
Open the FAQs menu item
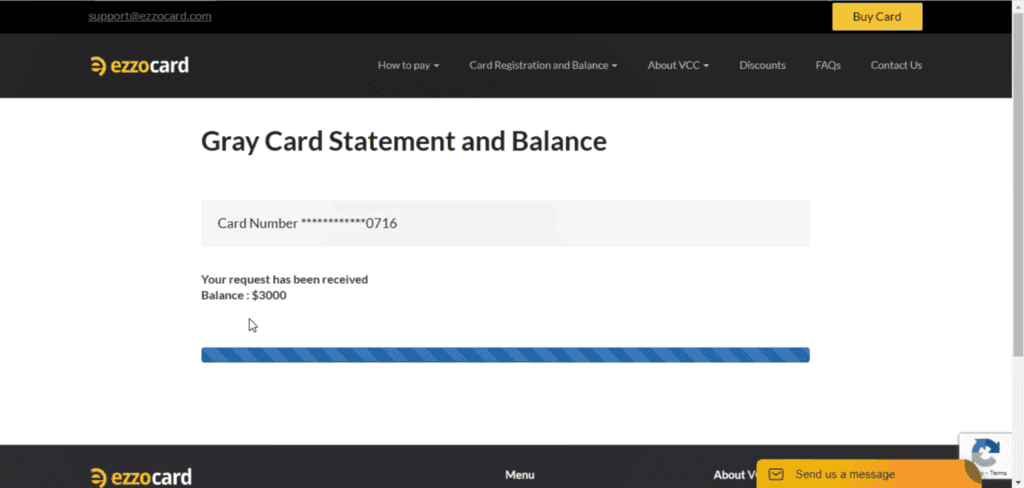[828, 65]
